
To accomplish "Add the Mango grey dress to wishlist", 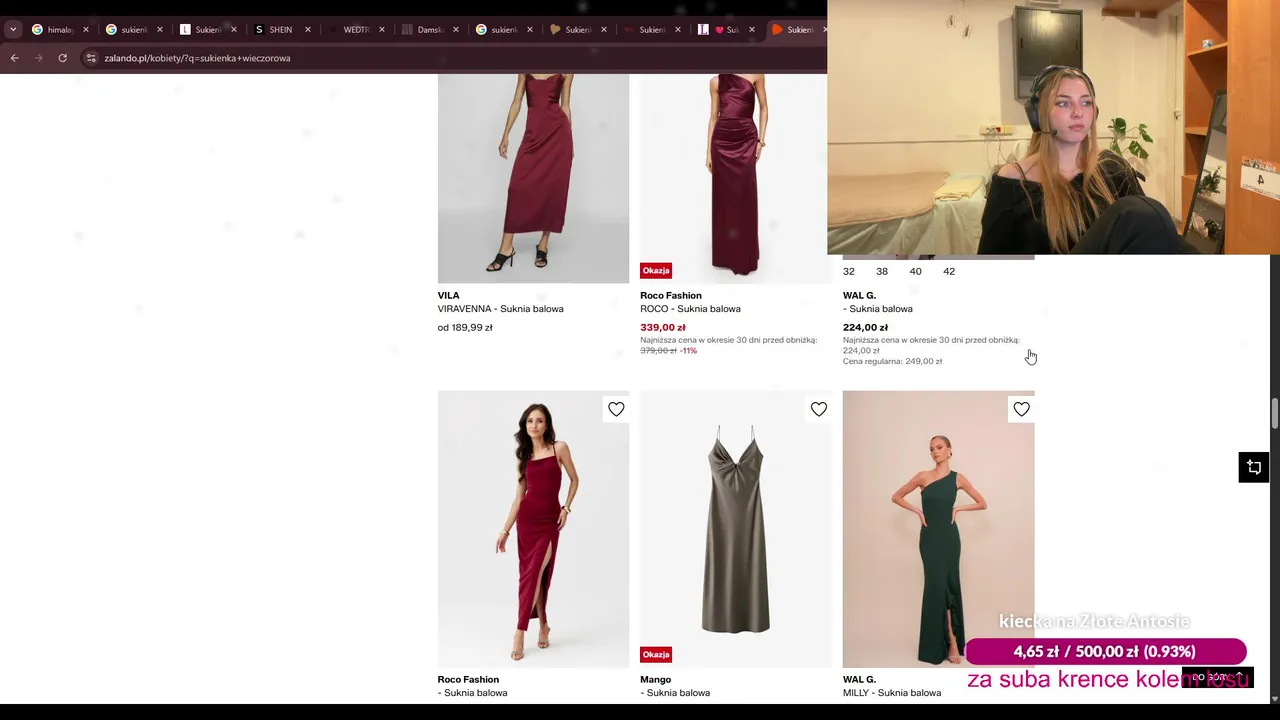I will tap(819, 409).
